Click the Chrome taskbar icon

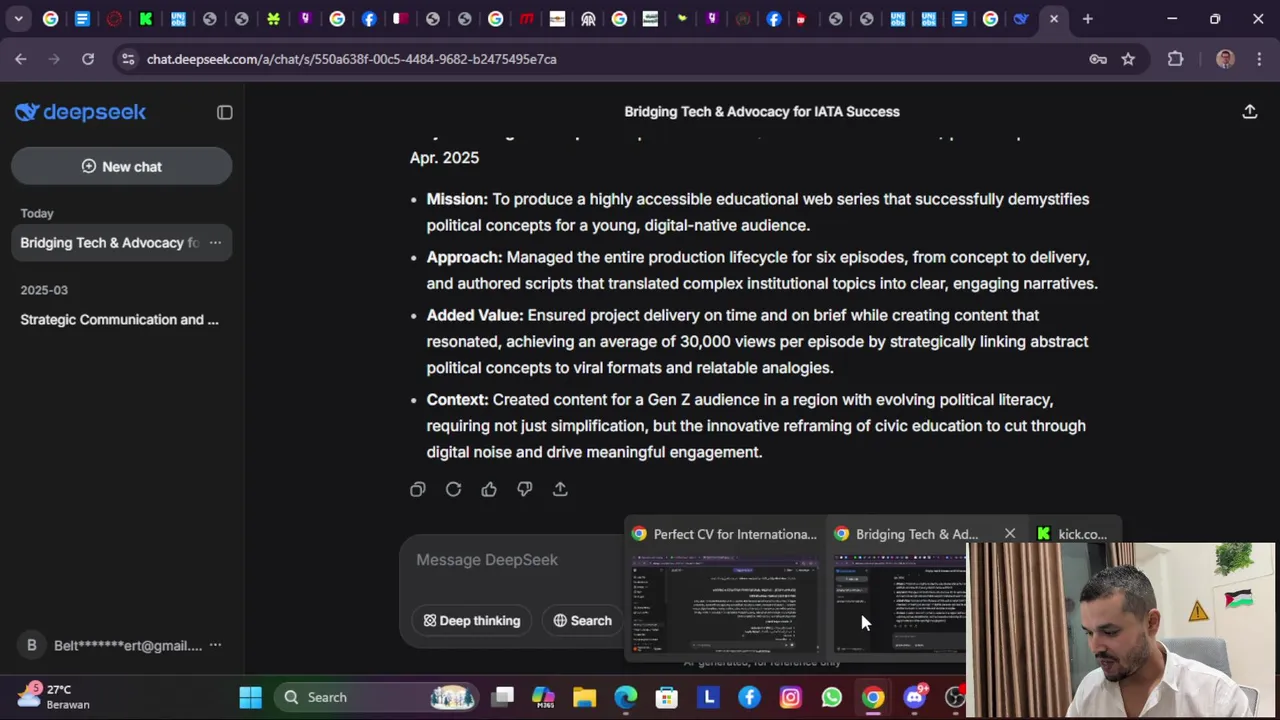(873, 697)
